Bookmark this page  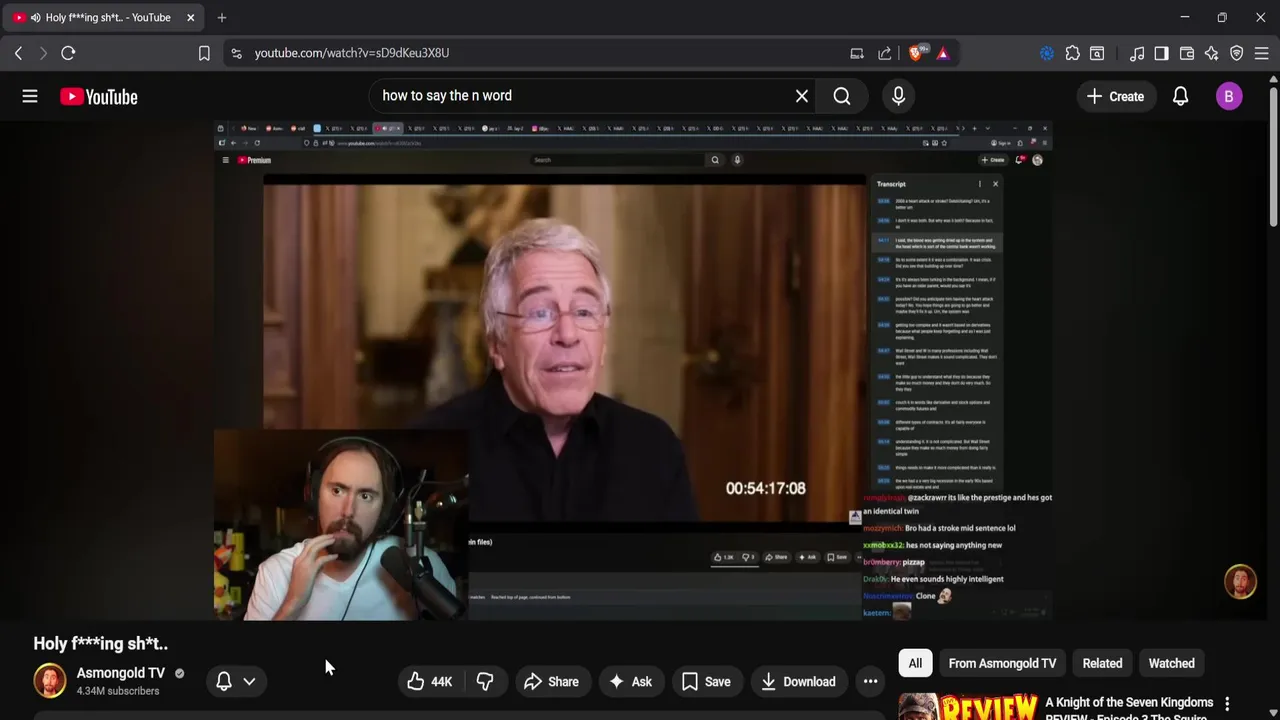(204, 53)
